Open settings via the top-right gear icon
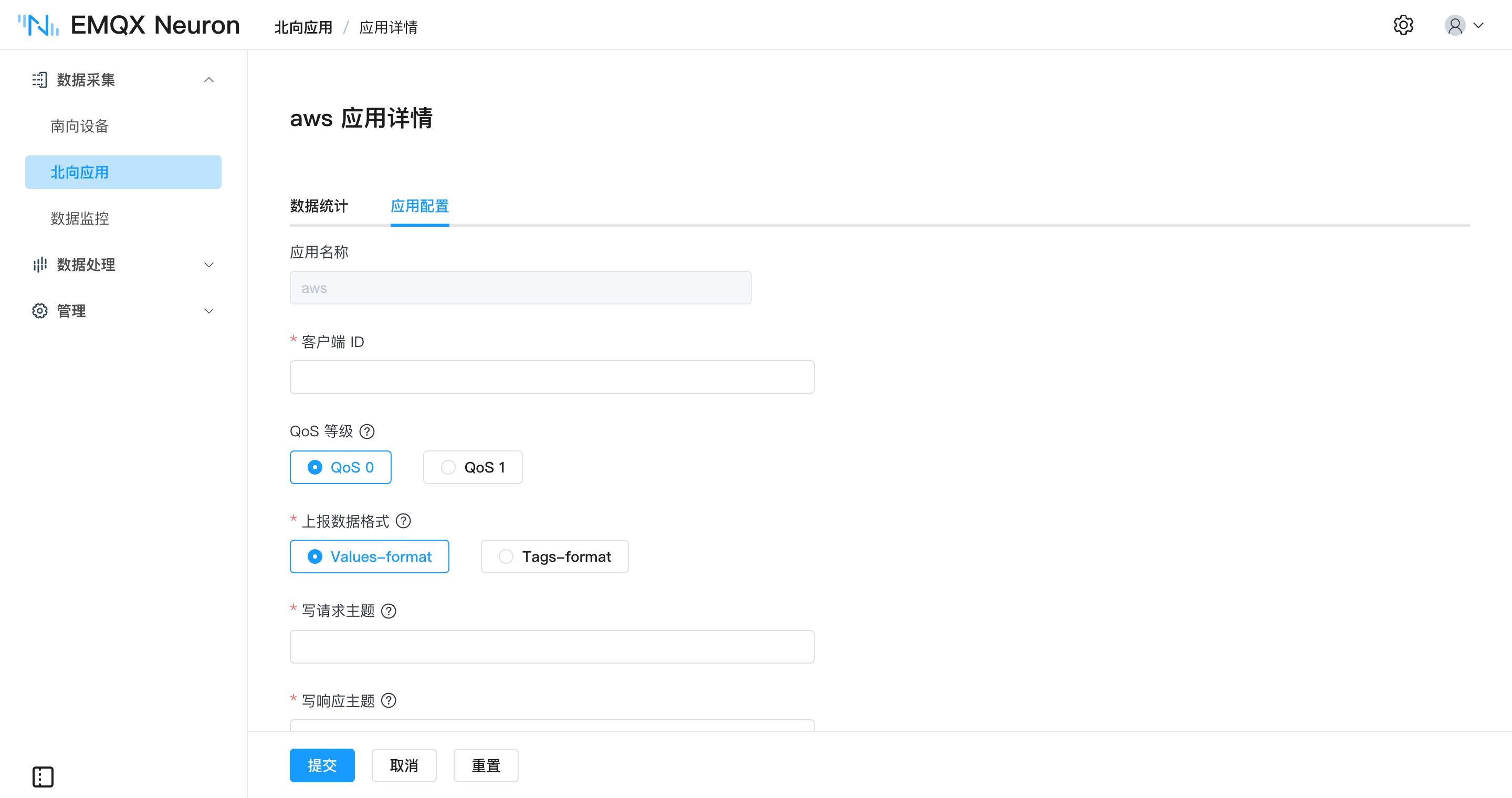 (1403, 25)
